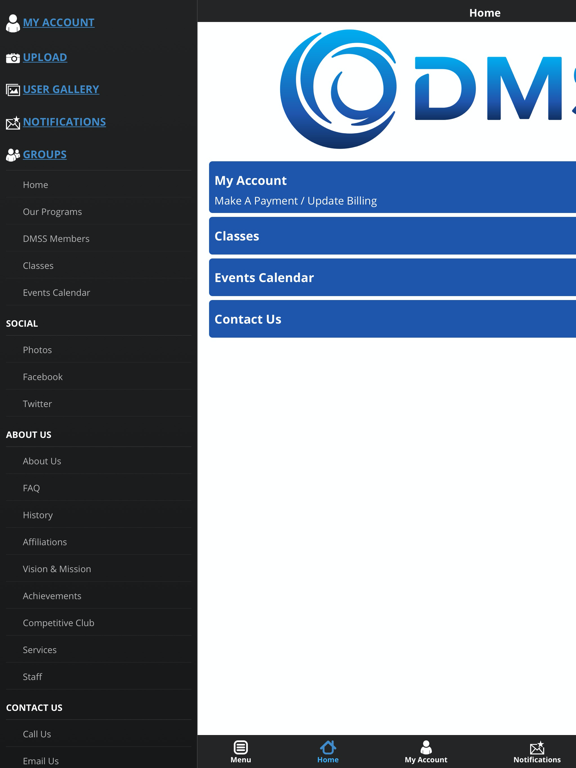
Task: Tap the Menu icon in bottom bar
Action: click(240, 747)
